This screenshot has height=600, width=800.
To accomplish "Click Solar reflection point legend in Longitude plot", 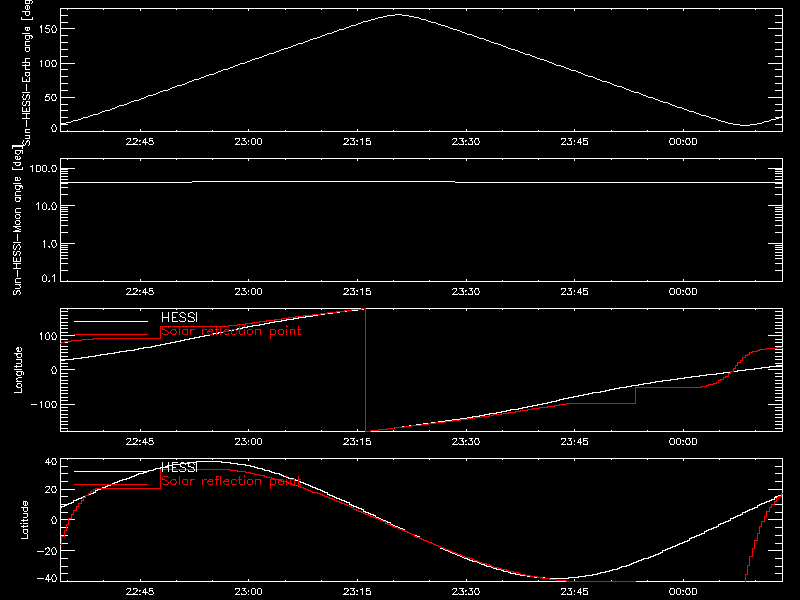I will (x=231, y=331).
